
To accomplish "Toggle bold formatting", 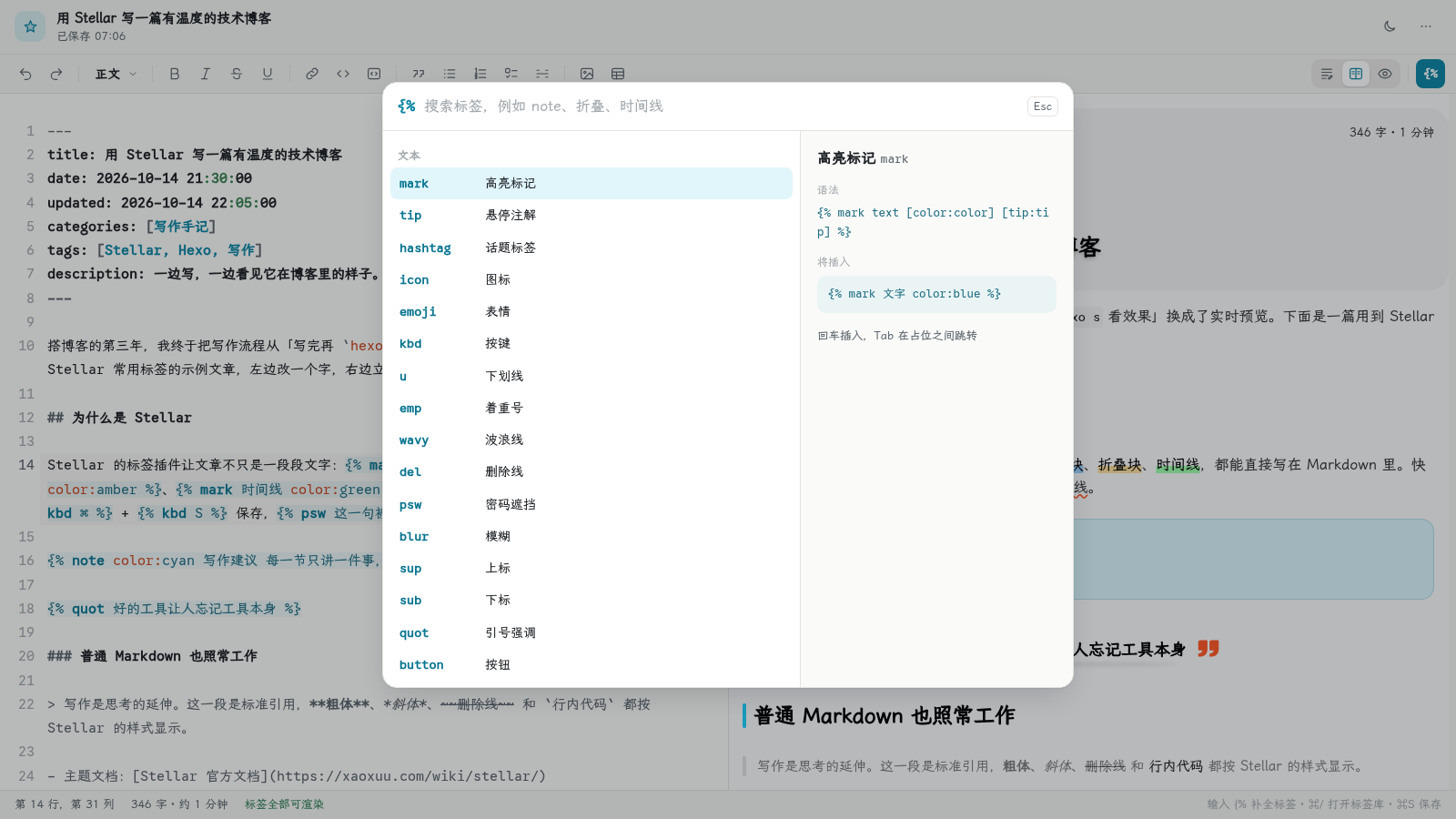I will [x=175, y=74].
